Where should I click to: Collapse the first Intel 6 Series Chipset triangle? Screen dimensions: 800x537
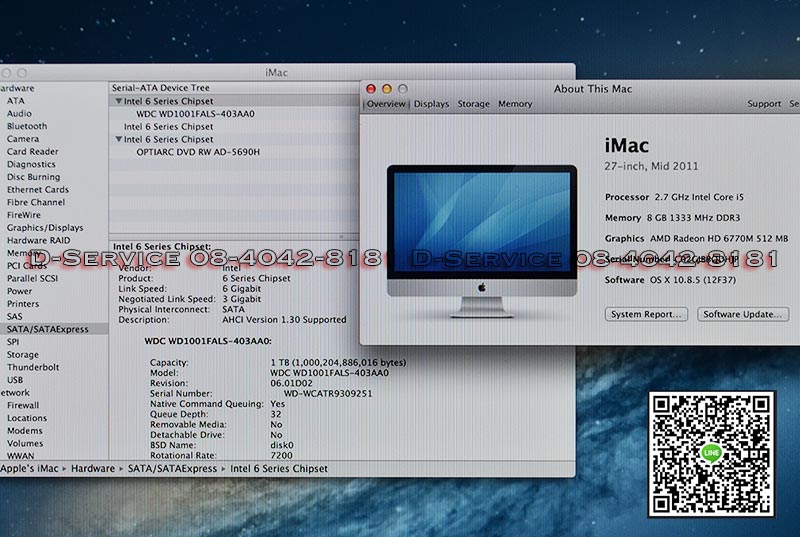(x=118, y=101)
